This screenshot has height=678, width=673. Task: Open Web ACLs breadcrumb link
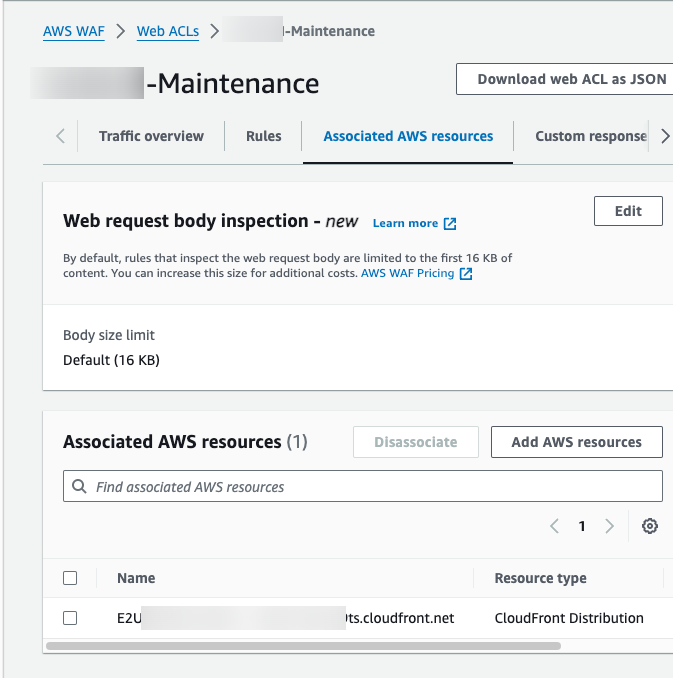click(168, 31)
